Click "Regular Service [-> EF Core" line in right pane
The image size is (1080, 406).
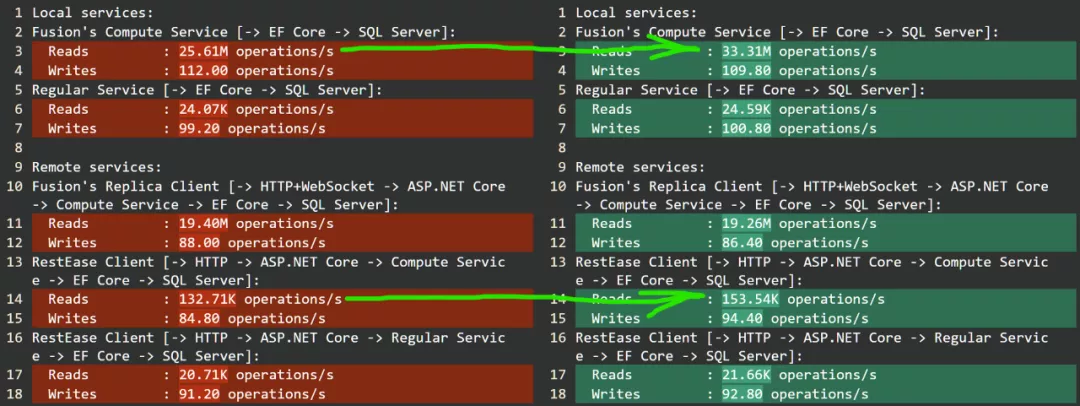750,90
